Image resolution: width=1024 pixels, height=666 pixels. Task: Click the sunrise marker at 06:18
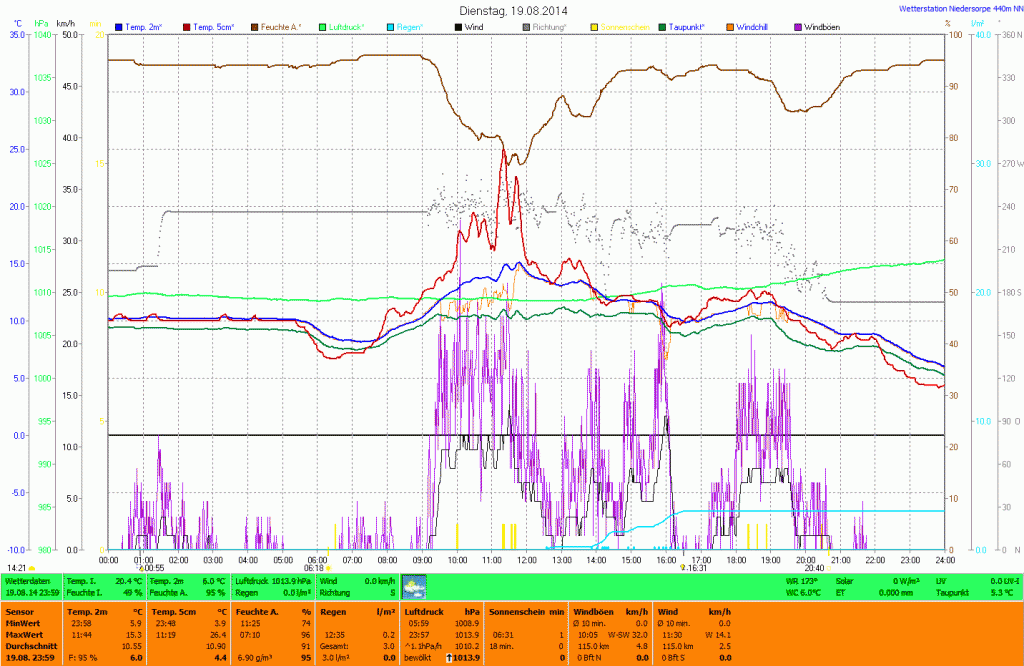[328, 568]
